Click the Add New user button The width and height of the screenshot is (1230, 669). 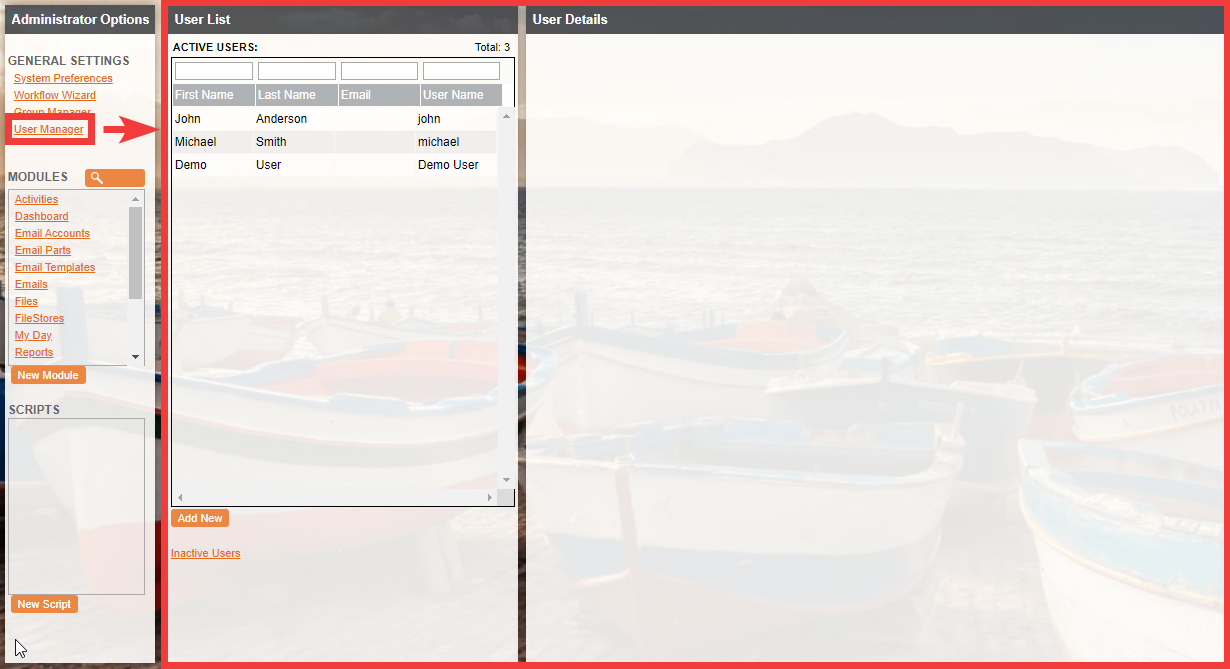(200, 518)
